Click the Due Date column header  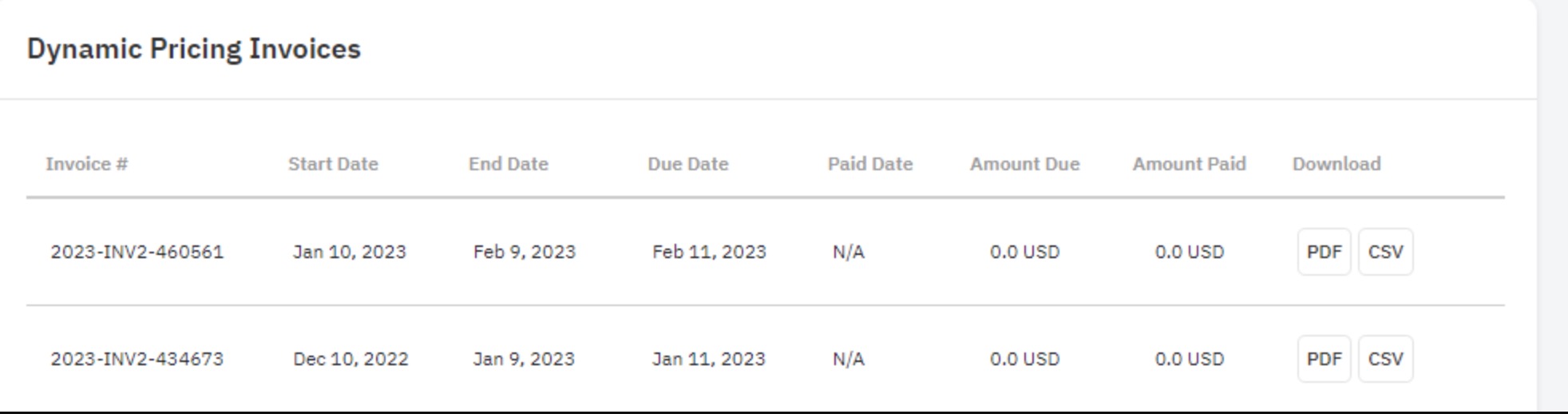coord(687,164)
